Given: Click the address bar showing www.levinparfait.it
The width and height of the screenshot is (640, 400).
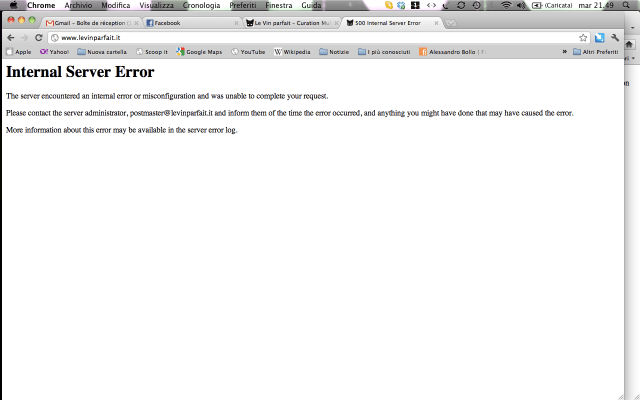Looking at the screenshot, I should click(x=300, y=37).
